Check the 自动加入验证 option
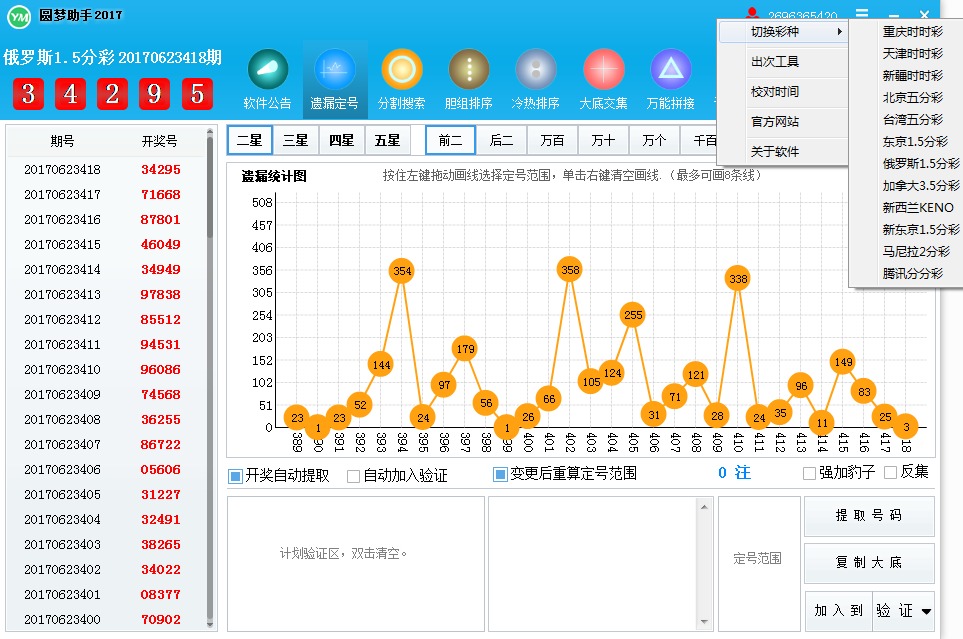963x639 pixels. coord(352,473)
